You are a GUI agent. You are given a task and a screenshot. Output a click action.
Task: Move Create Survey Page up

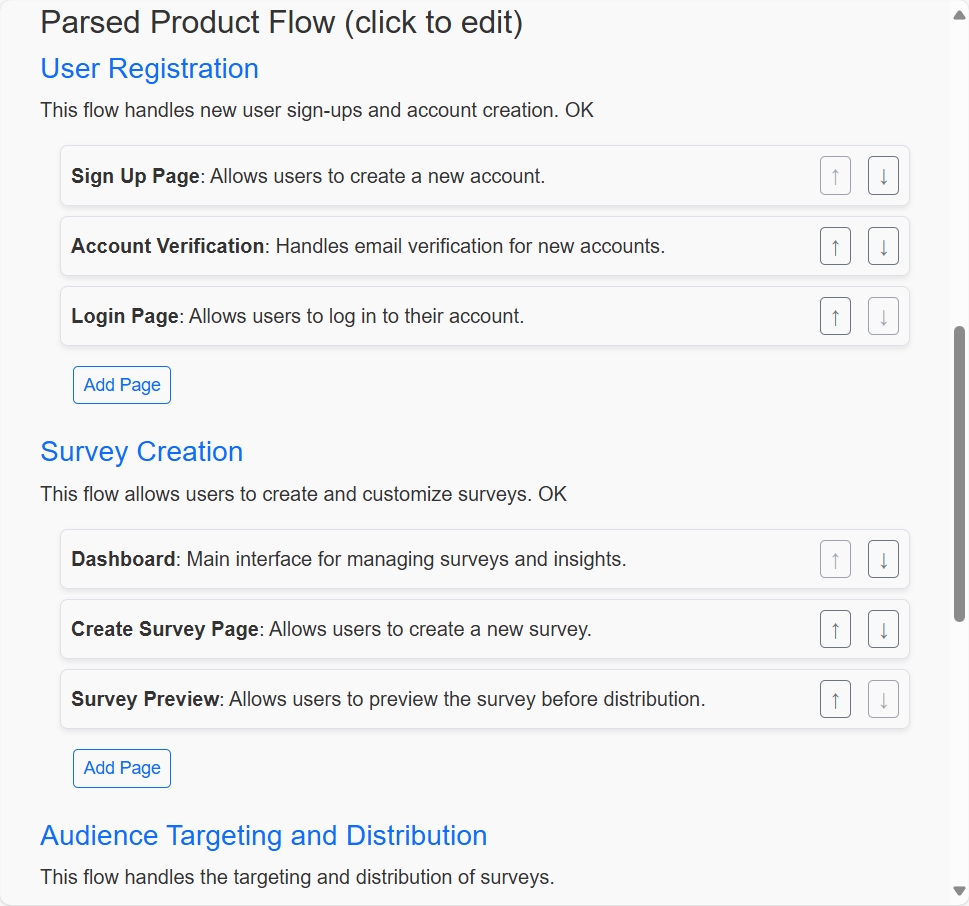point(835,629)
